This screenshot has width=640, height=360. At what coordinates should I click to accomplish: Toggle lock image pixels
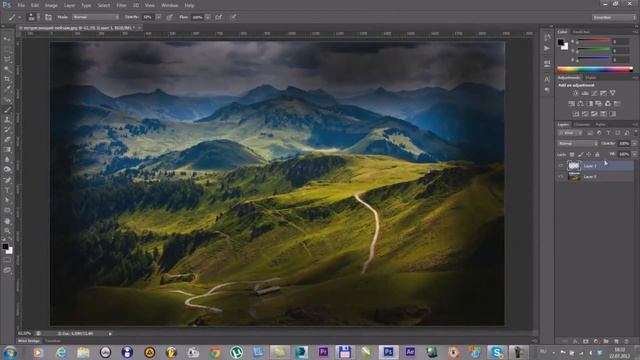click(x=580, y=154)
